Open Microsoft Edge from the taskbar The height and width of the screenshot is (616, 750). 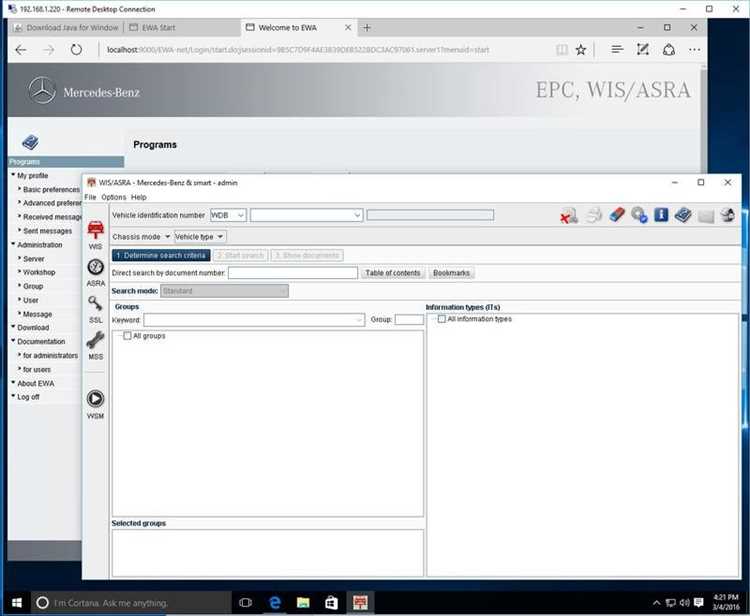pos(275,603)
